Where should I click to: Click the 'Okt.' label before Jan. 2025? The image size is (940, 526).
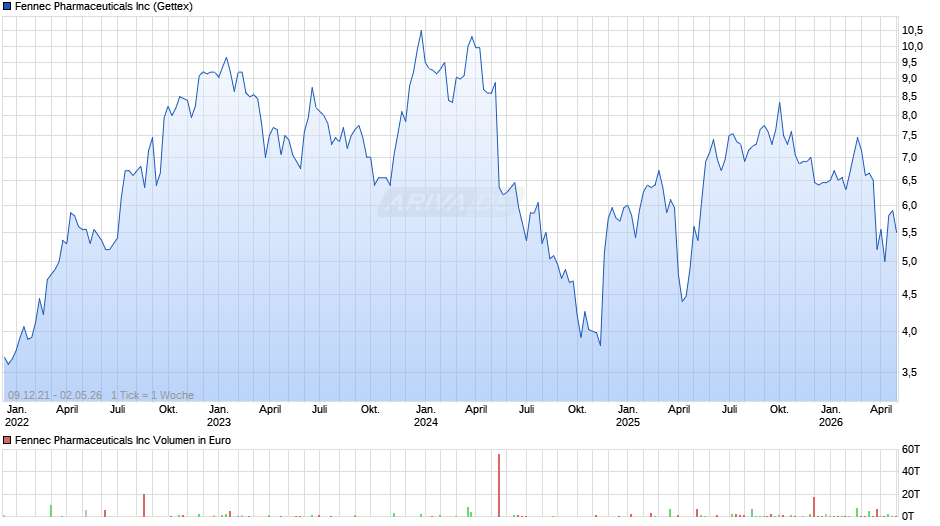click(577, 410)
